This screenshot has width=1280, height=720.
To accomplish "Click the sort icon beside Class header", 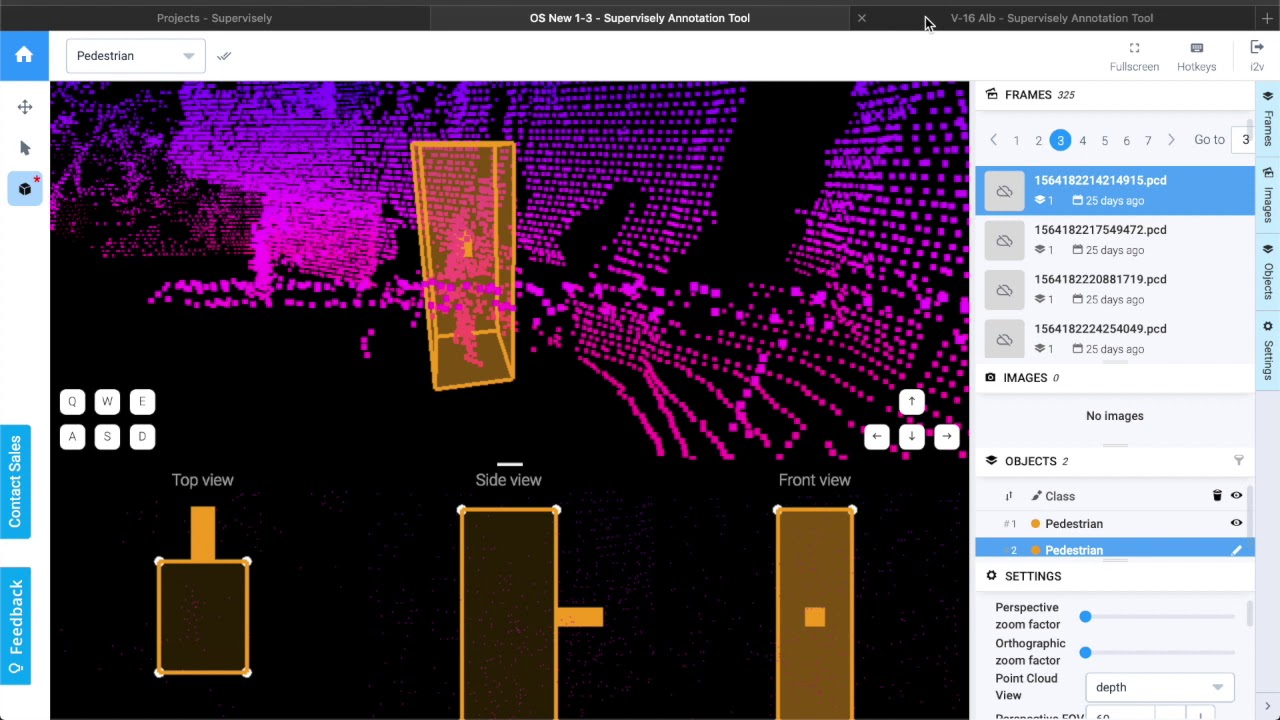I will (x=1009, y=496).
